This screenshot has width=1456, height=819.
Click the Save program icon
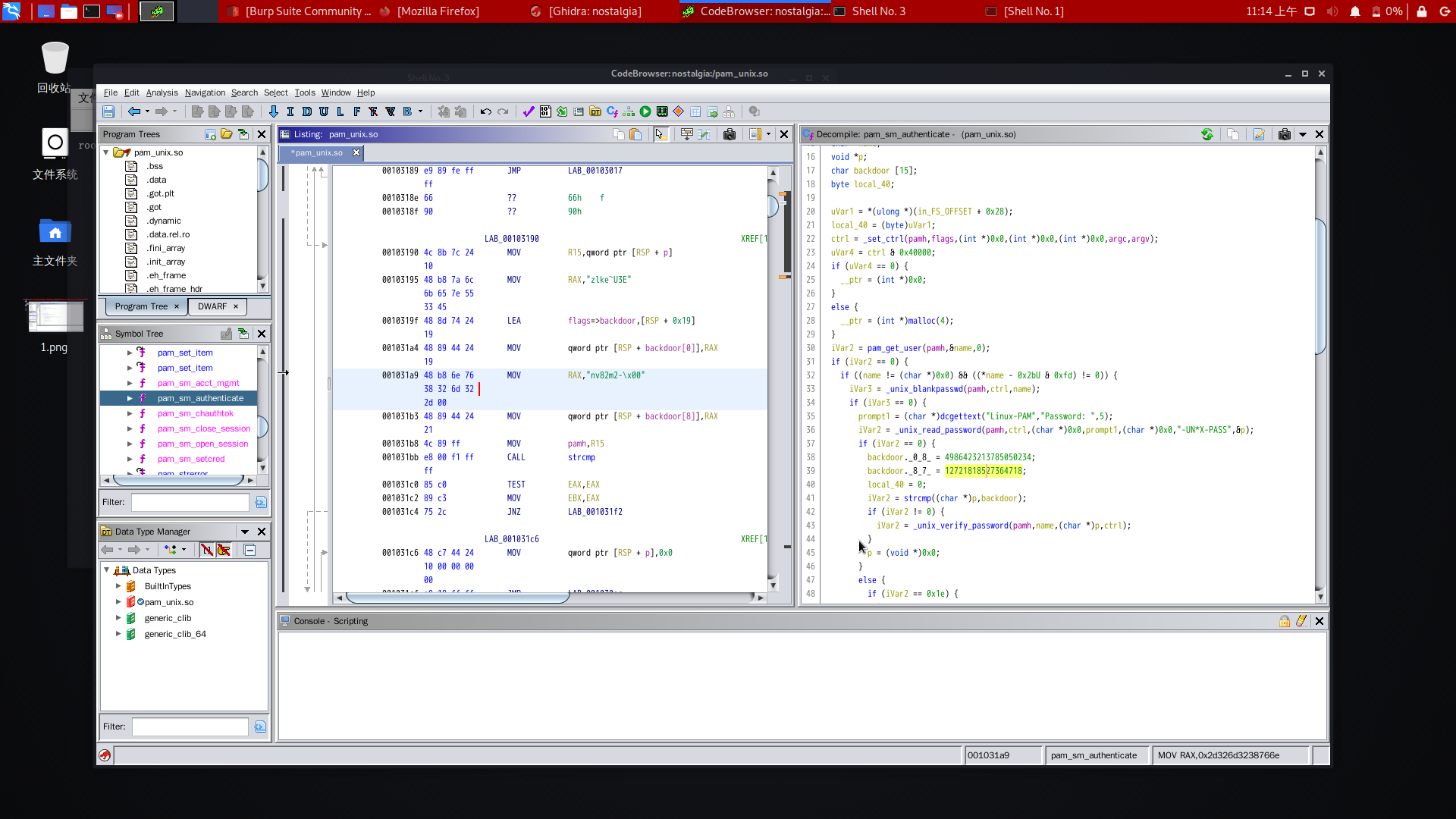pos(108,111)
